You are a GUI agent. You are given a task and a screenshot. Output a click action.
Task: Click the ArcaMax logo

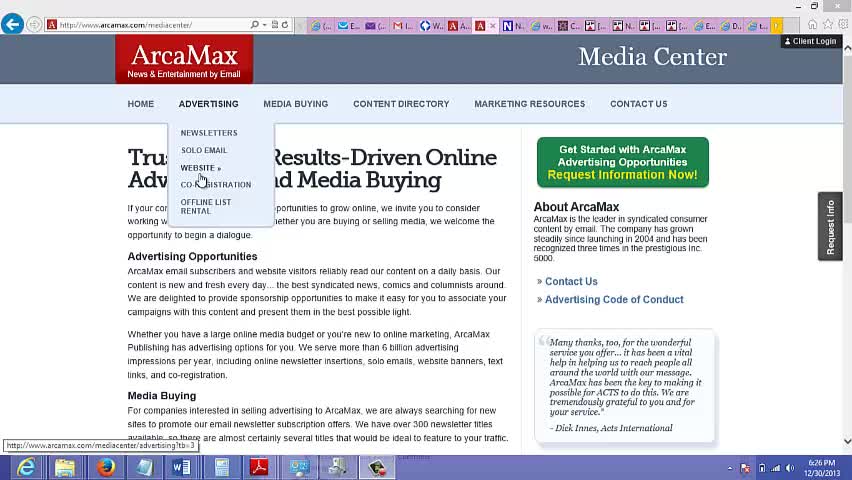pyautogui.click(x=184, y=60)
